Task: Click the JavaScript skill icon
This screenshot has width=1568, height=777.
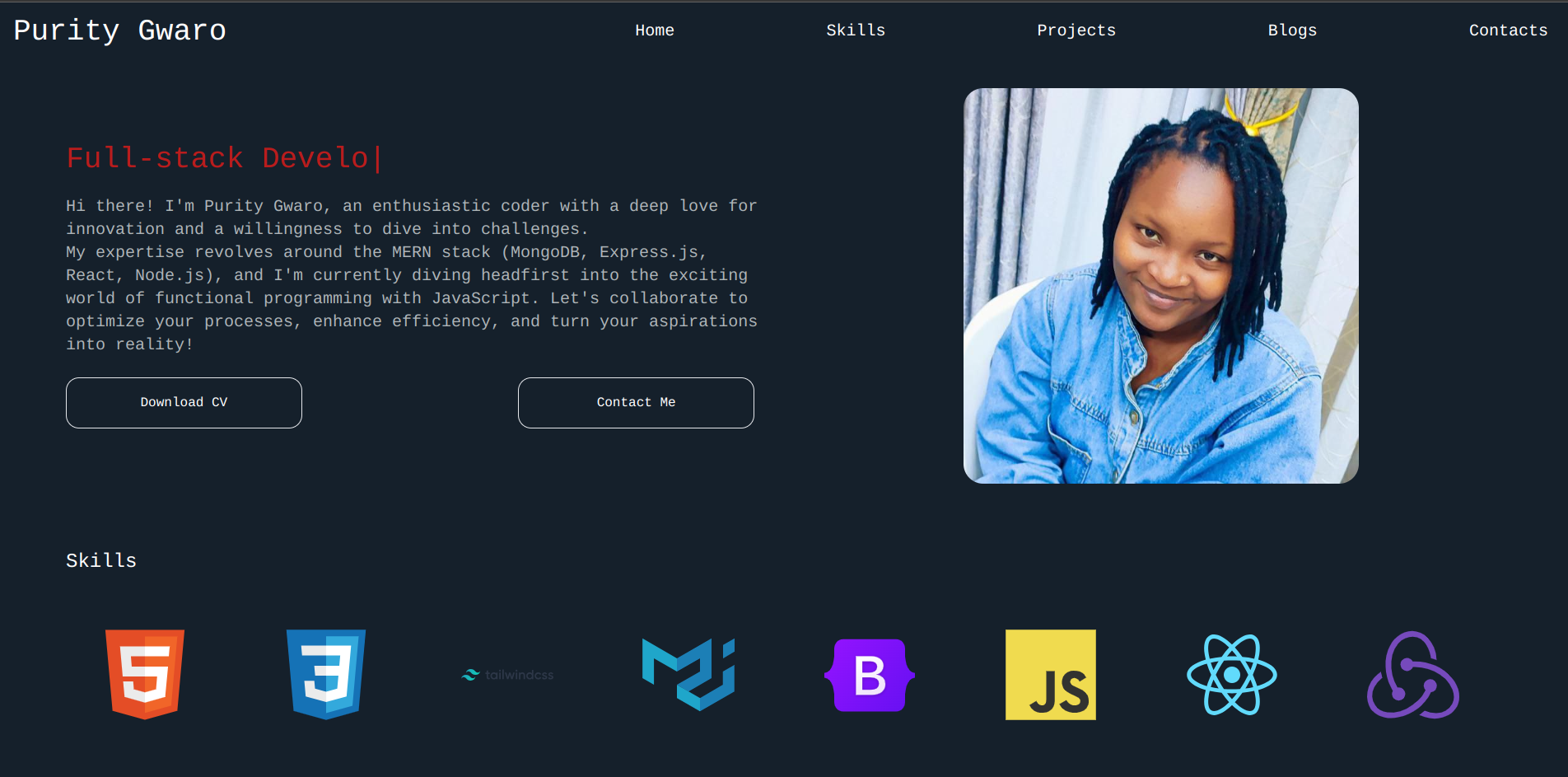Action: 1050,674
